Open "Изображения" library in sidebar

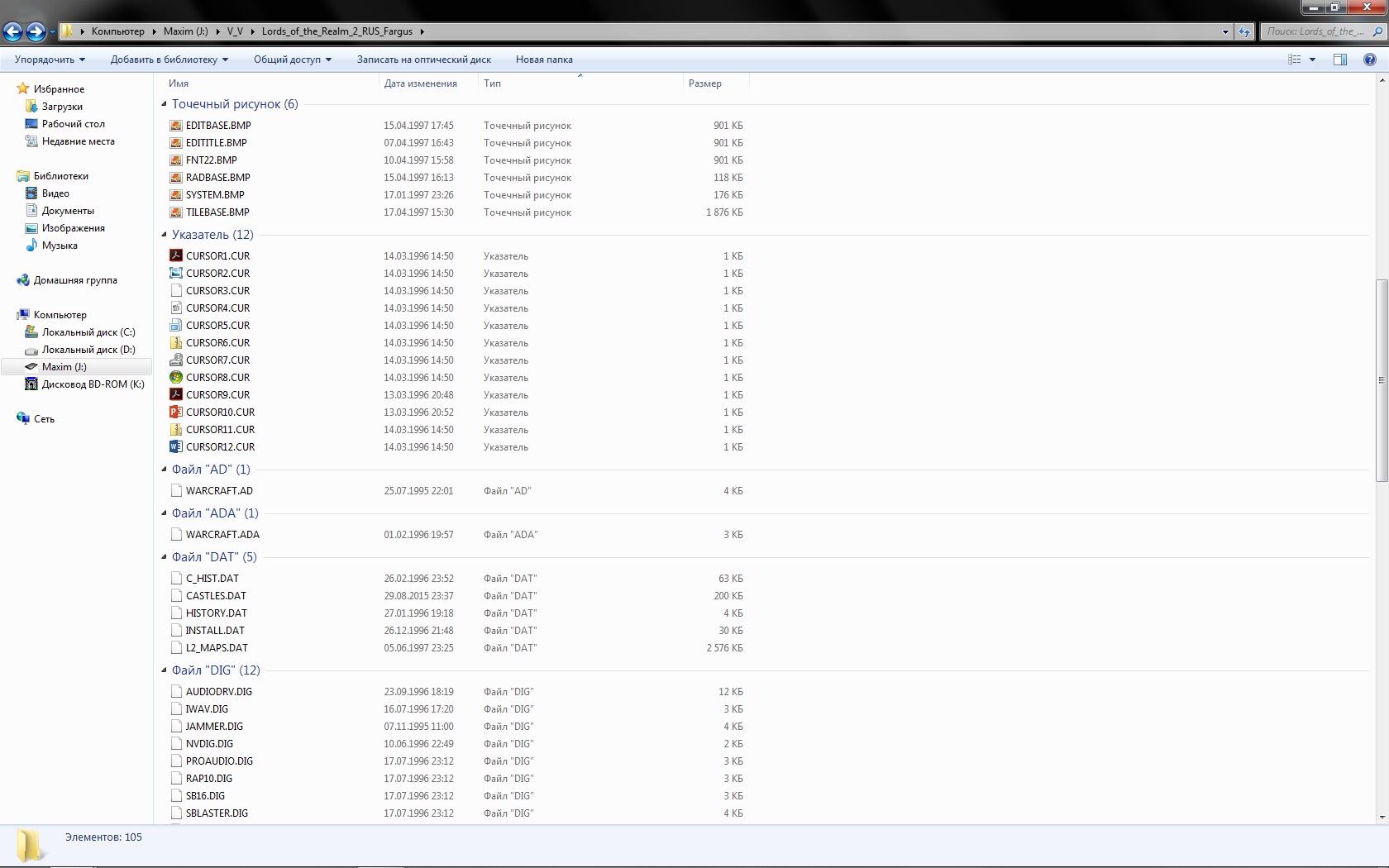coord(74,228)
